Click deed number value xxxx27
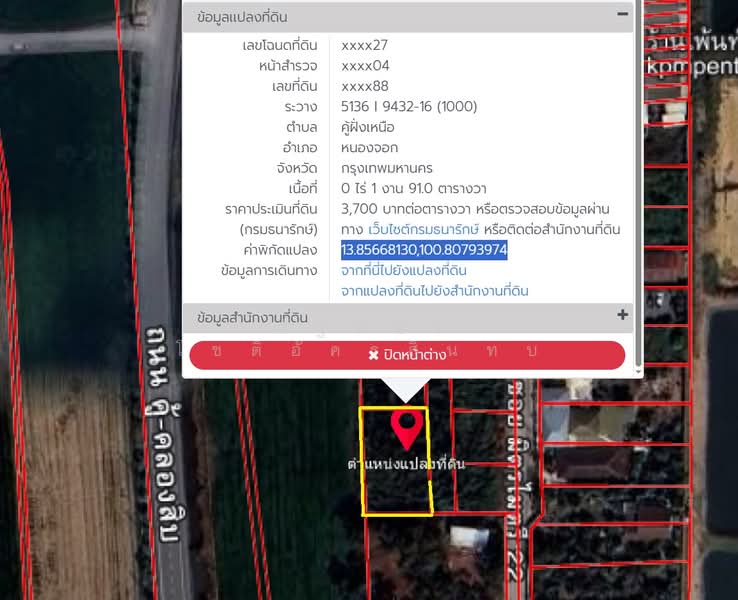The height and width of the screenshot is (600, 738). click(x=364, y=45)
